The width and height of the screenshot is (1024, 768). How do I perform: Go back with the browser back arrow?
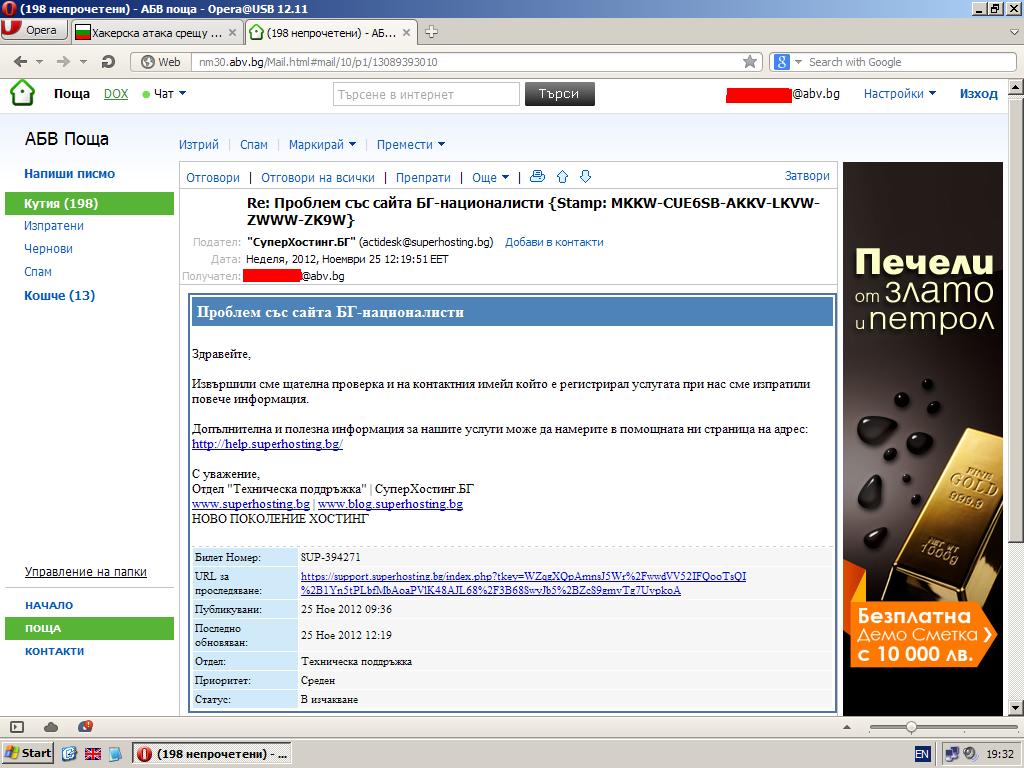[x=21, y=62]
